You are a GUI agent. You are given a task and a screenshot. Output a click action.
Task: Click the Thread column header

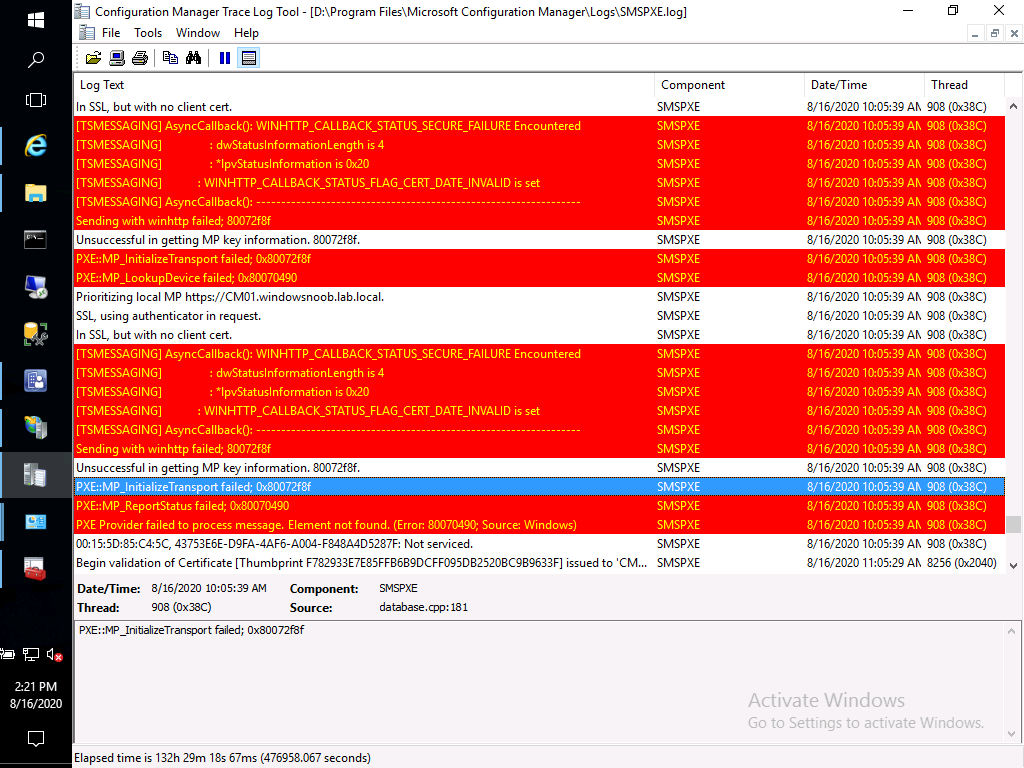coord(964,85)
